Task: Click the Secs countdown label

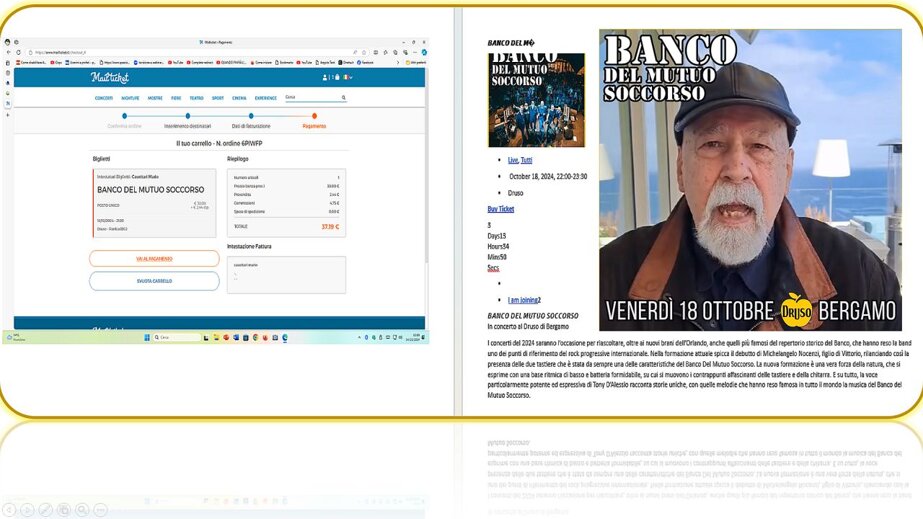Action: coord(493,268)
